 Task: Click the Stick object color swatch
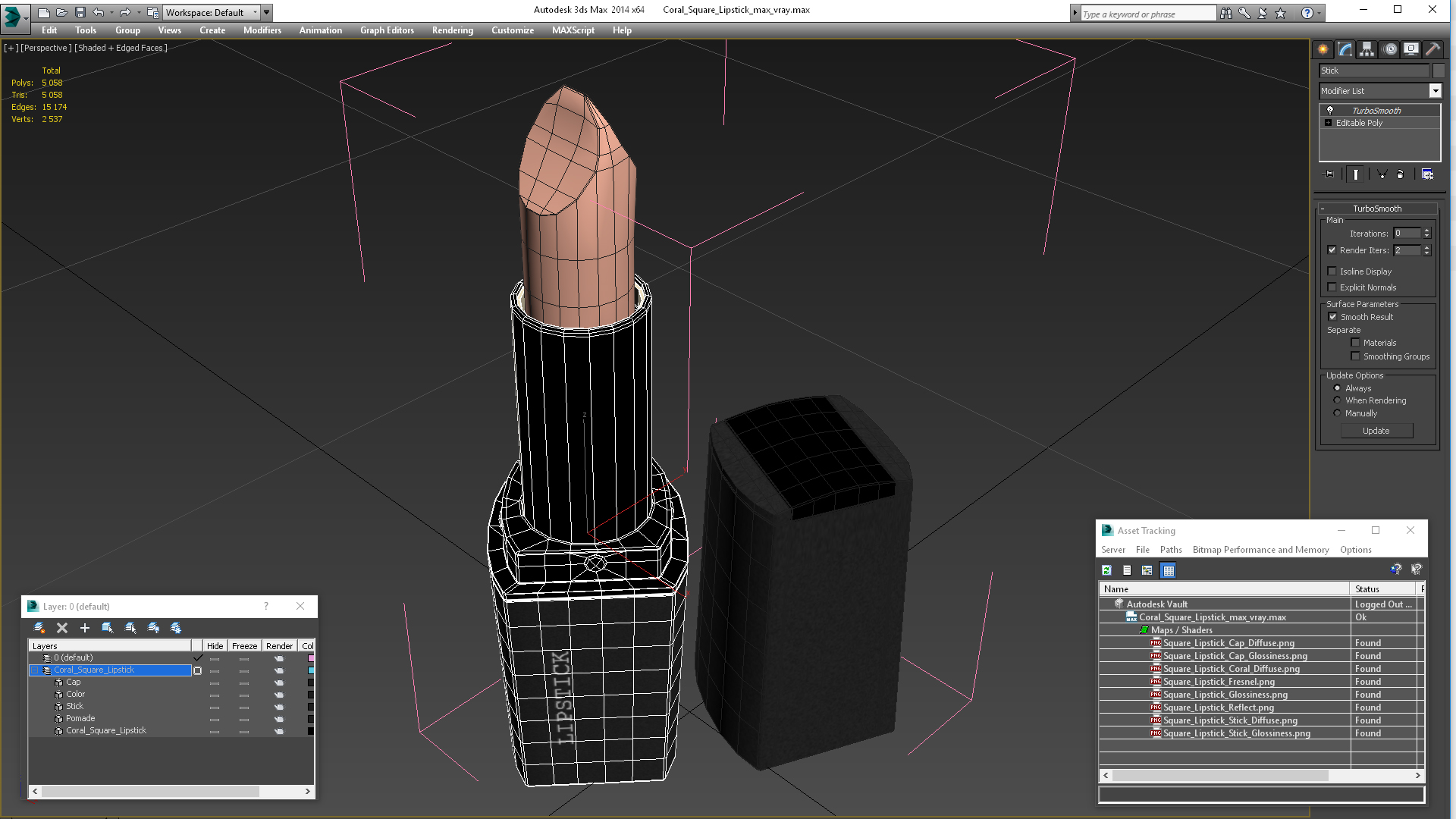[310, 707]
